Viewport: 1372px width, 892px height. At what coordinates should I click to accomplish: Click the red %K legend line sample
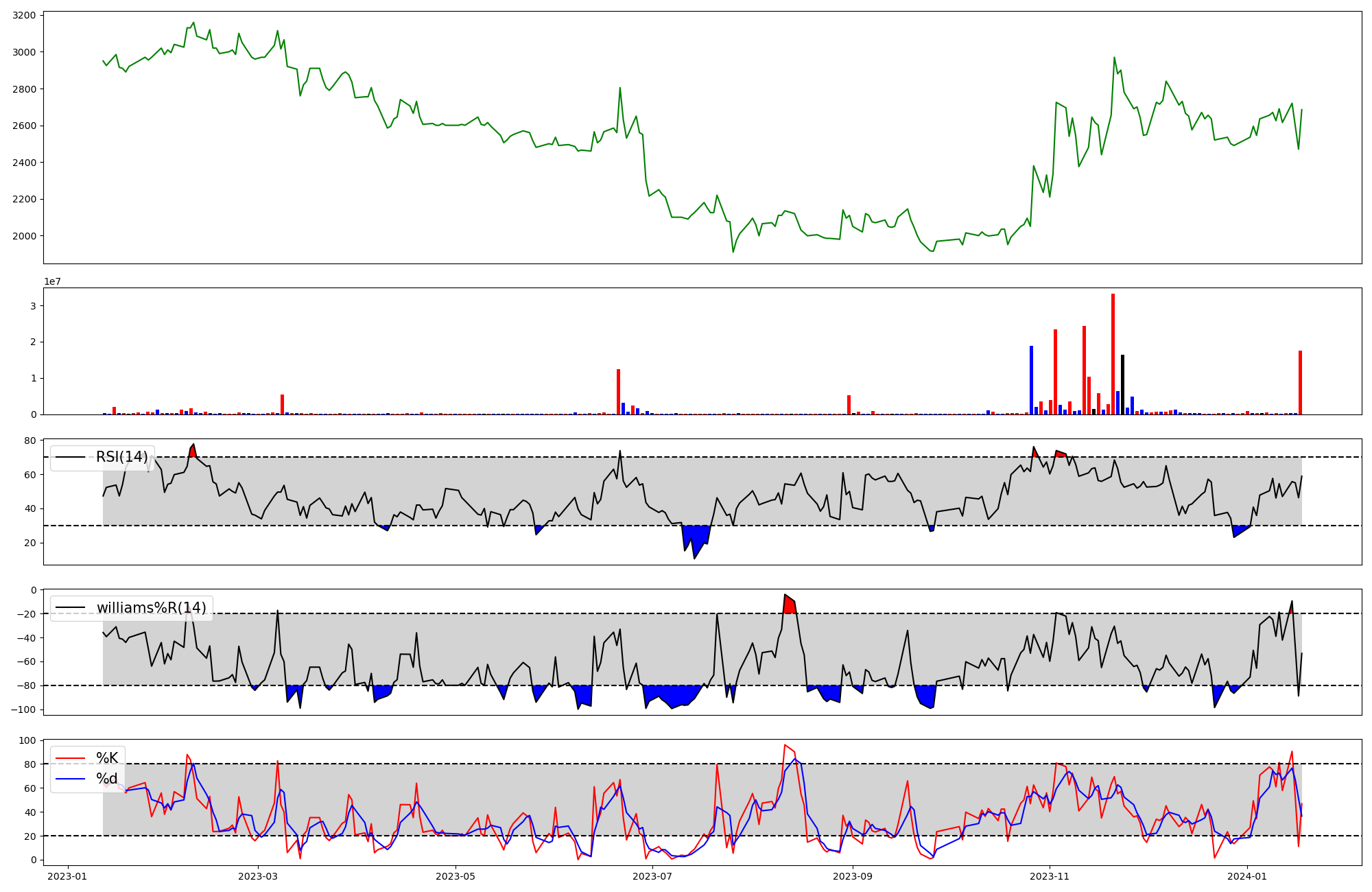point(70,759)
